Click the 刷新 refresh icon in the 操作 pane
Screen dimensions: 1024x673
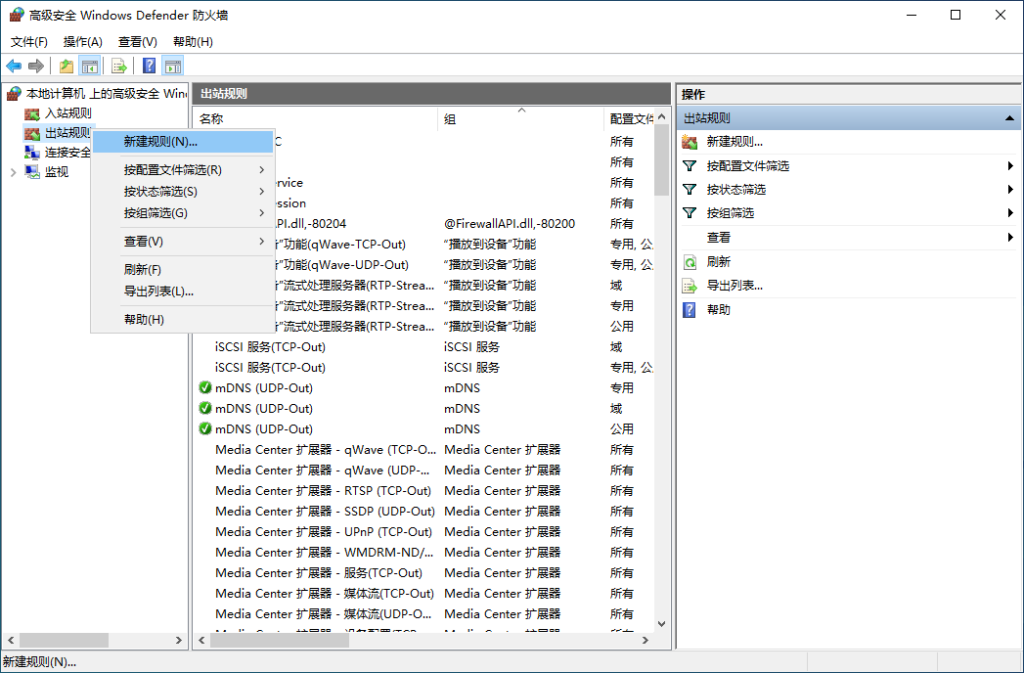tap(687, 262)
